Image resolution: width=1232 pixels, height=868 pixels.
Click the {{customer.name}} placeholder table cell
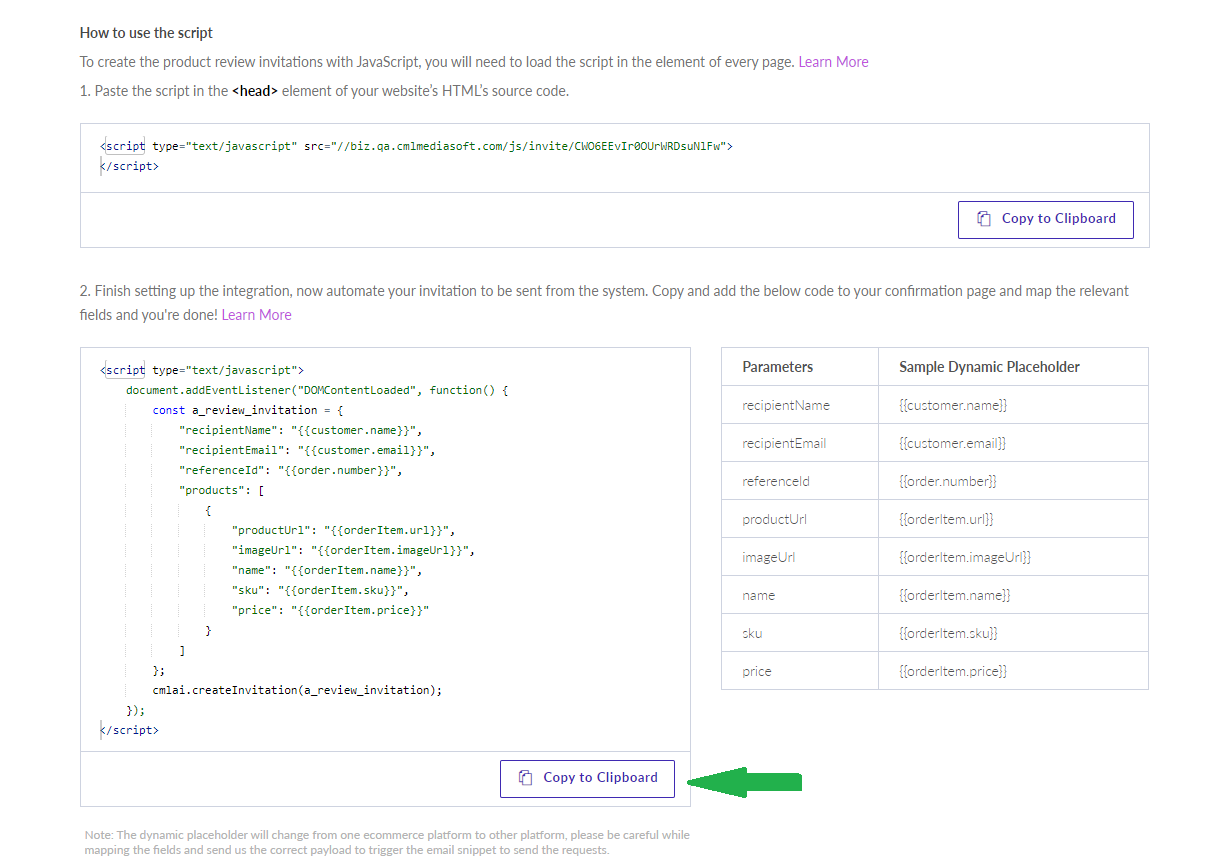point(1013,405)
